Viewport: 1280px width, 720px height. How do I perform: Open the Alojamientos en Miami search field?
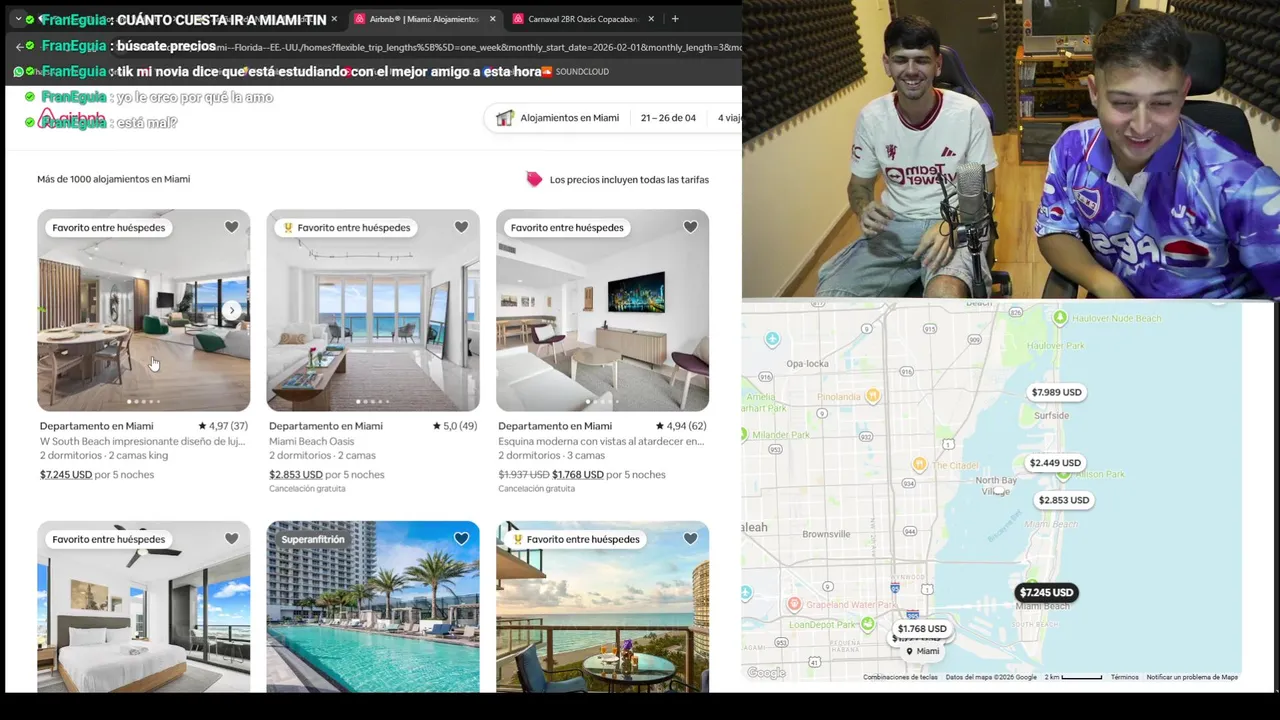569,118
